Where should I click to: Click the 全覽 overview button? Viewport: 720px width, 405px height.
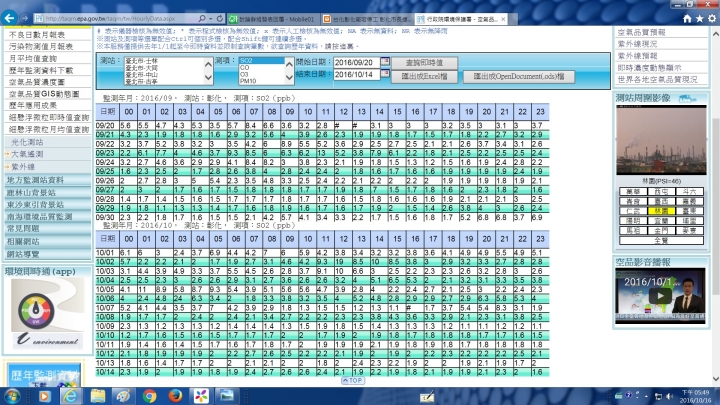[x=661, y=240]
